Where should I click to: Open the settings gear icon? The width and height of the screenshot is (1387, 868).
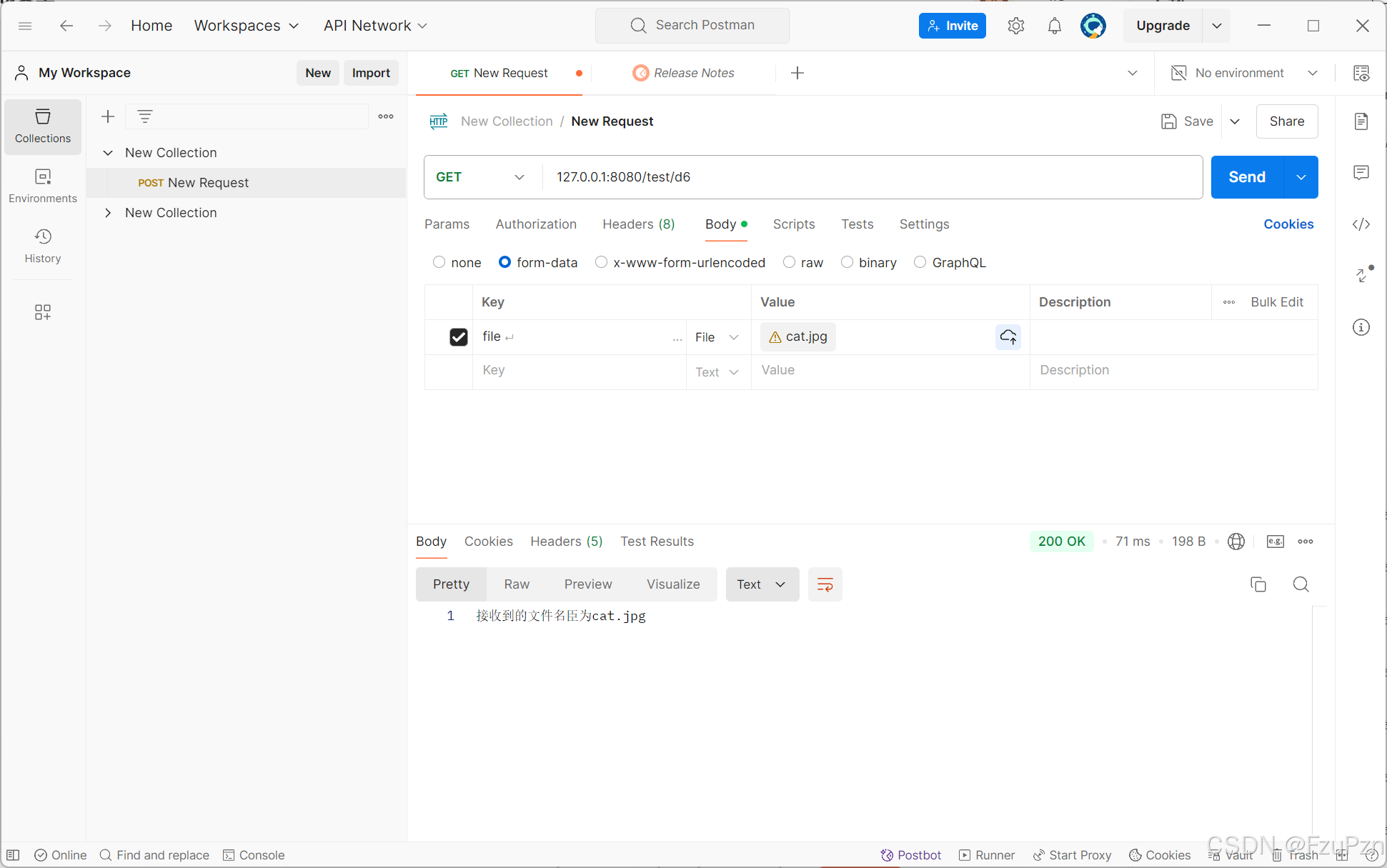coord(1015,26)
